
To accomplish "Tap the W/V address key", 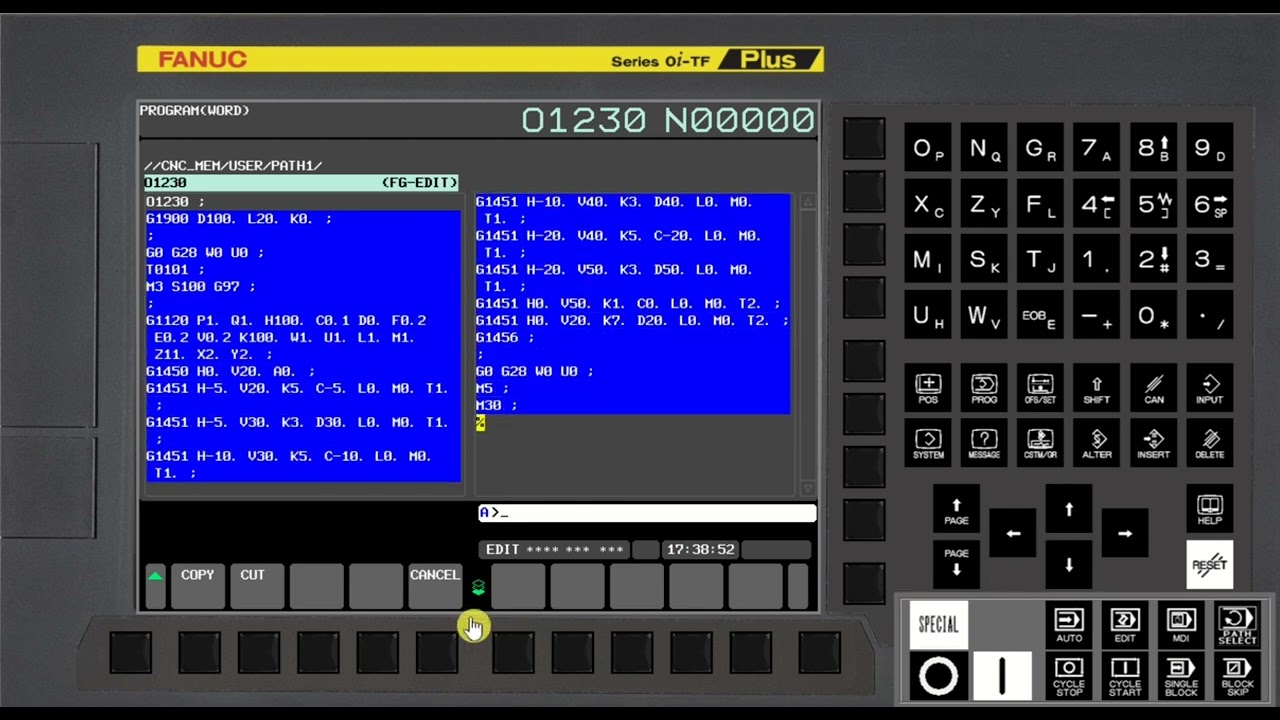I will coord(984,316).
